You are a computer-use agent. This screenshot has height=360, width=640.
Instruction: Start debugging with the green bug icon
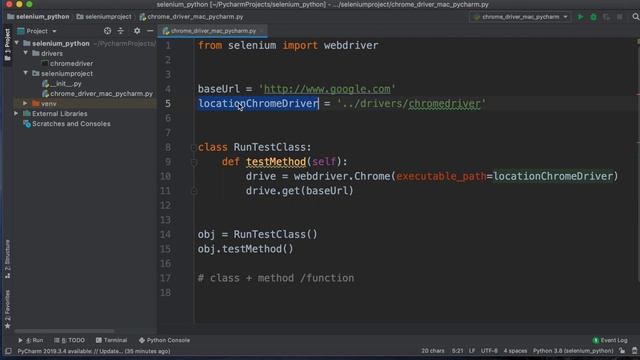(x=593, y=17)
